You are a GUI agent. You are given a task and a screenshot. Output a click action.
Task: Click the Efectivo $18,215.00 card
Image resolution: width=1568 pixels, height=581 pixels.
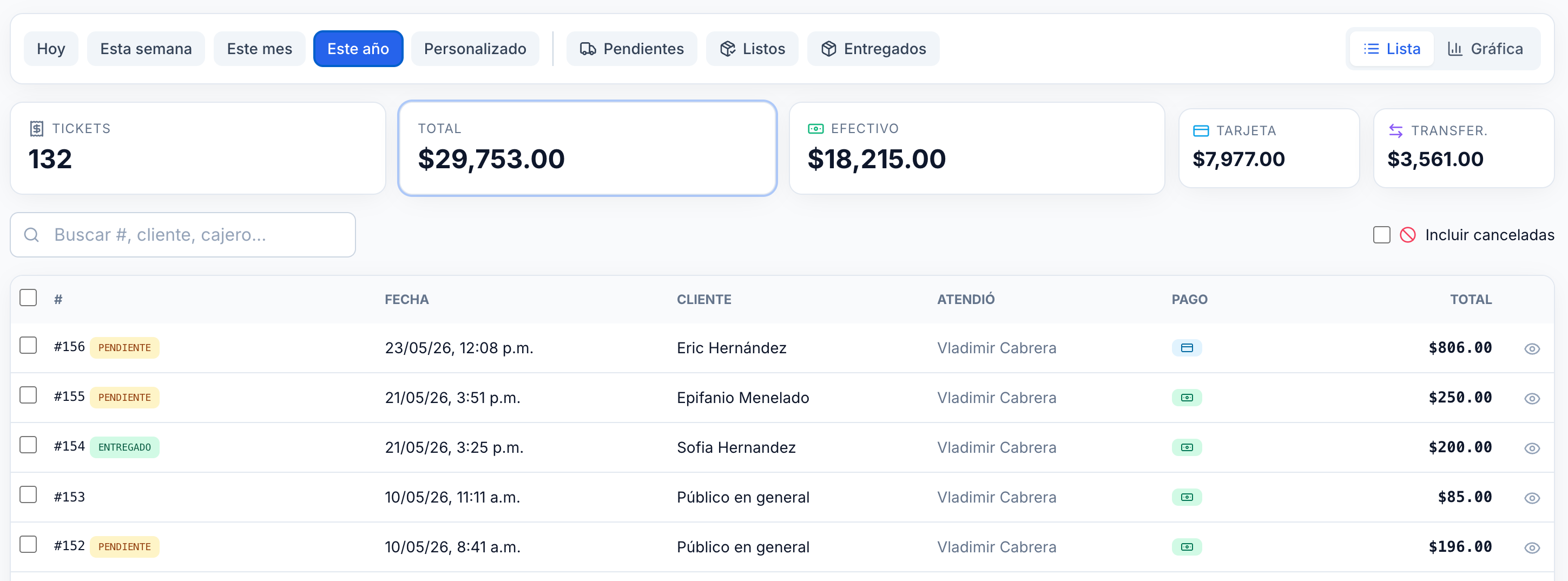(976, 148)
